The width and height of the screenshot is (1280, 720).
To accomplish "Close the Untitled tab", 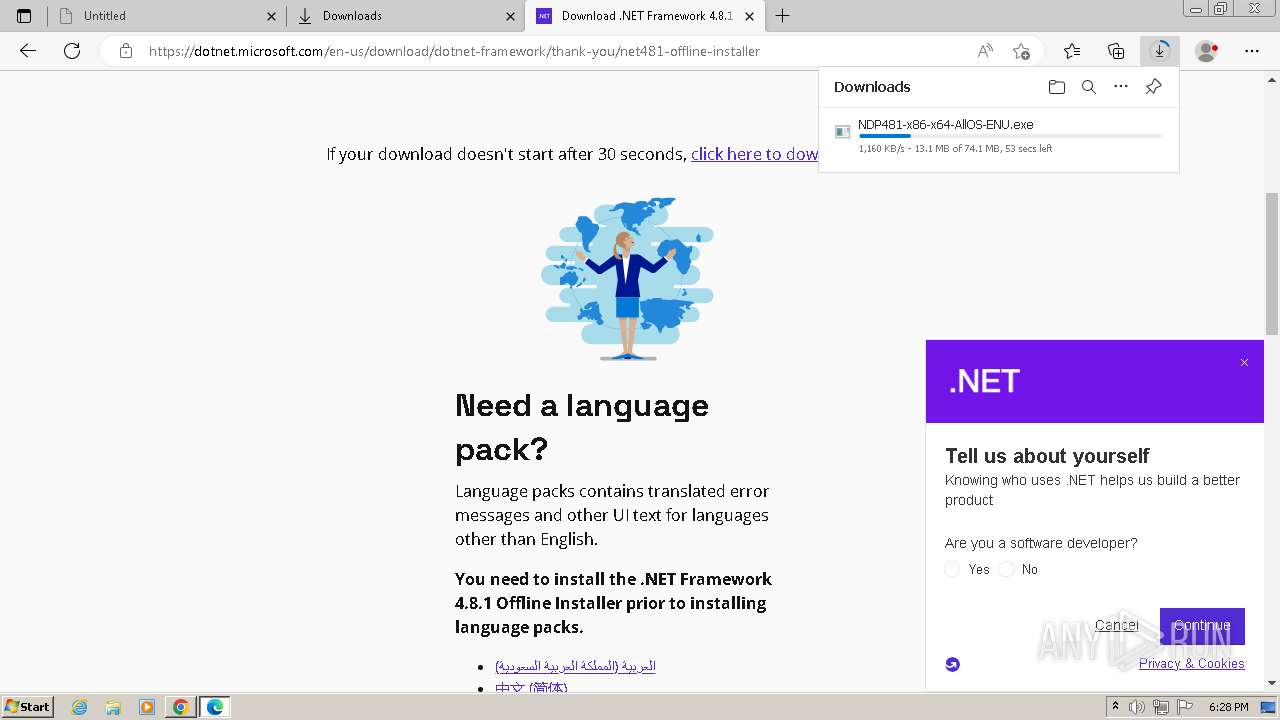I will tap(271, 16).
